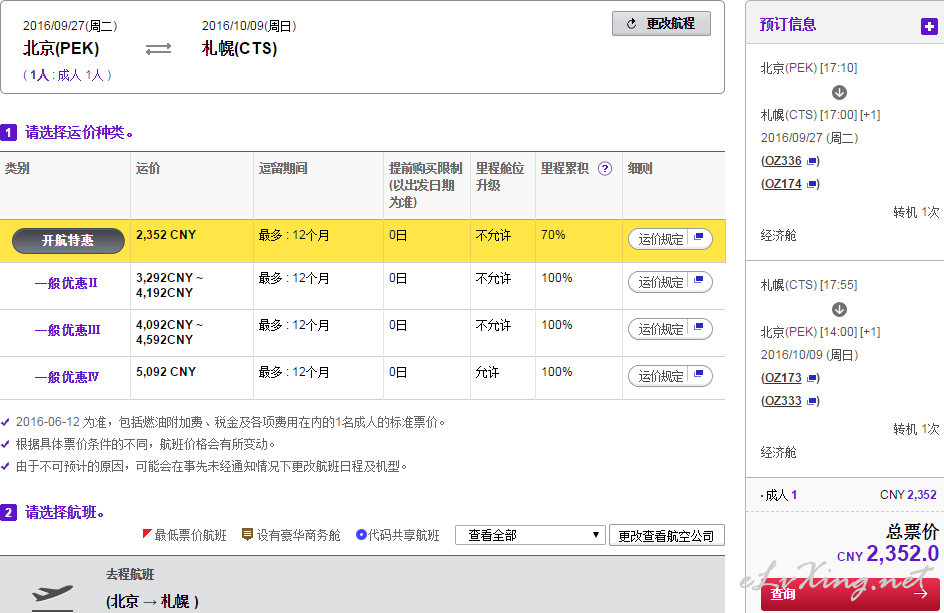
Task: Open flight OZ173 details link
Action: point(781,378)
